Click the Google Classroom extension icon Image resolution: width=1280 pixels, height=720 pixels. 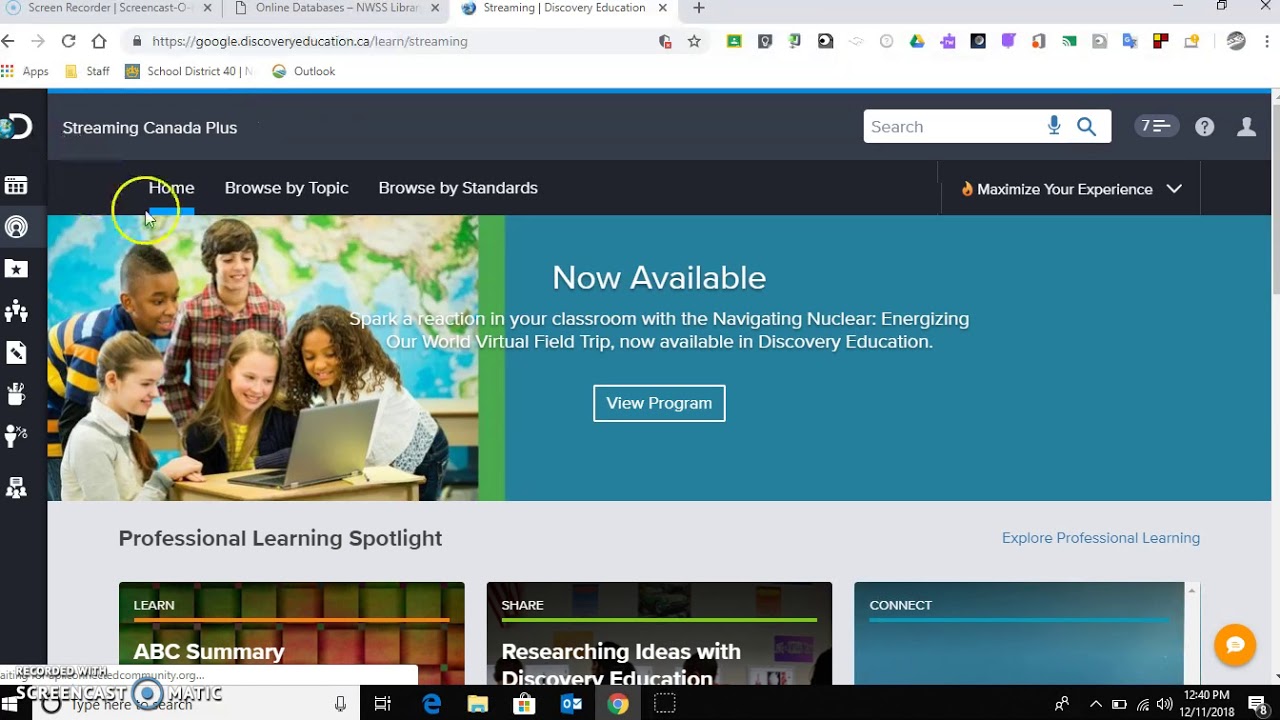[x=734, y=41]
